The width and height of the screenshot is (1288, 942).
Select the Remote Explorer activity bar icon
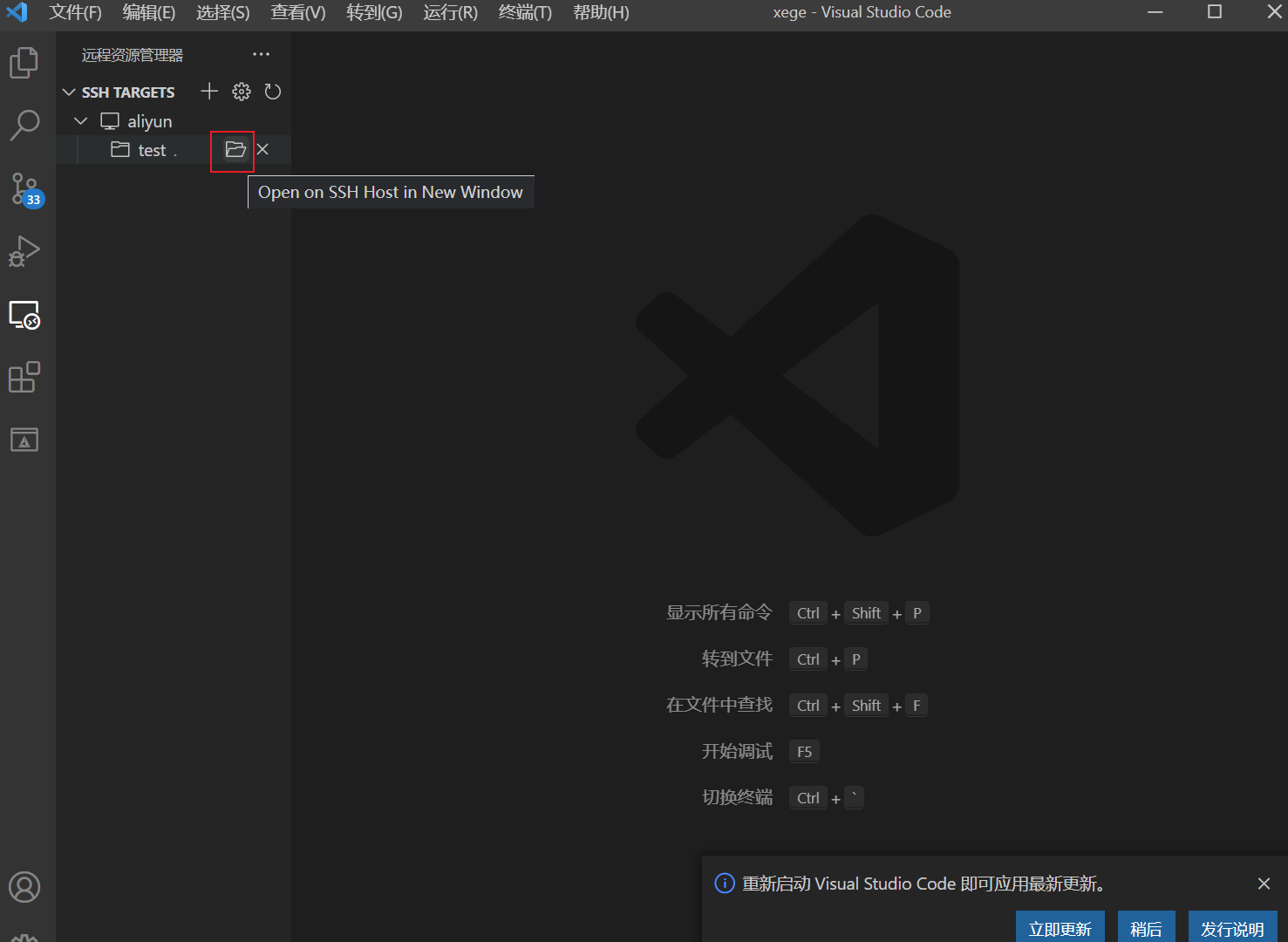(24, 315)
